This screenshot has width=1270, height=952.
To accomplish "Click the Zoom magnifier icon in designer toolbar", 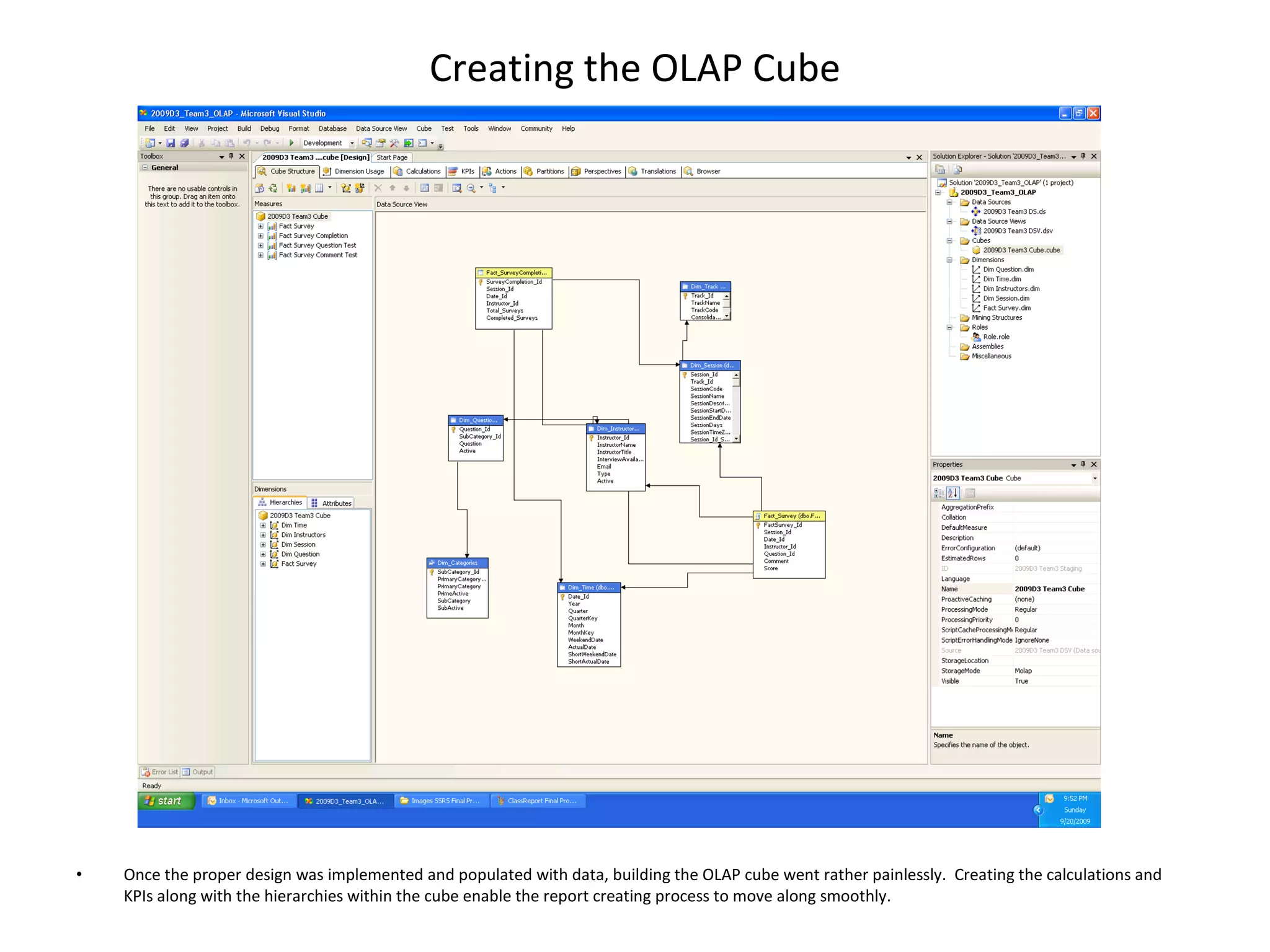I will pos(471,188).
